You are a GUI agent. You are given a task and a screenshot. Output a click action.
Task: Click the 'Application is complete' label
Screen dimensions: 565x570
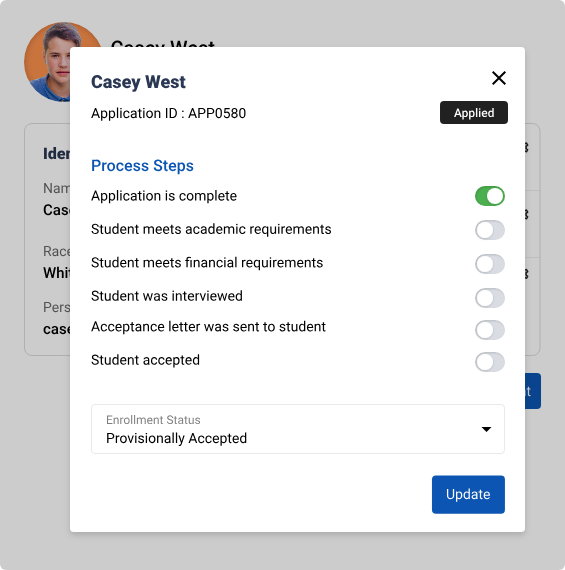click(164, 196)
